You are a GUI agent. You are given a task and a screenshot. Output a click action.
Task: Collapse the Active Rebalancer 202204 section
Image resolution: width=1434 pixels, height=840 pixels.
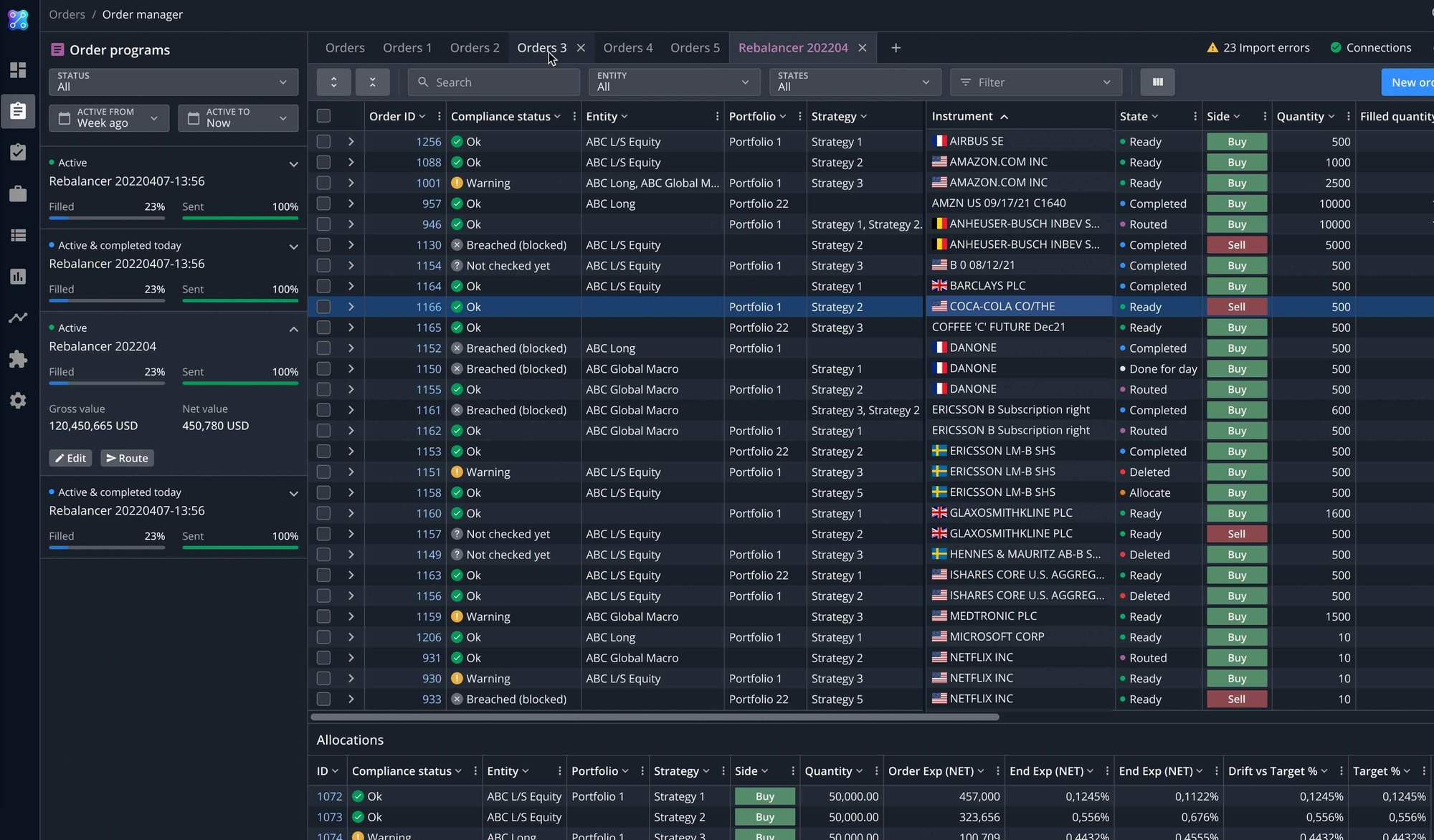(x=293, y=329)
